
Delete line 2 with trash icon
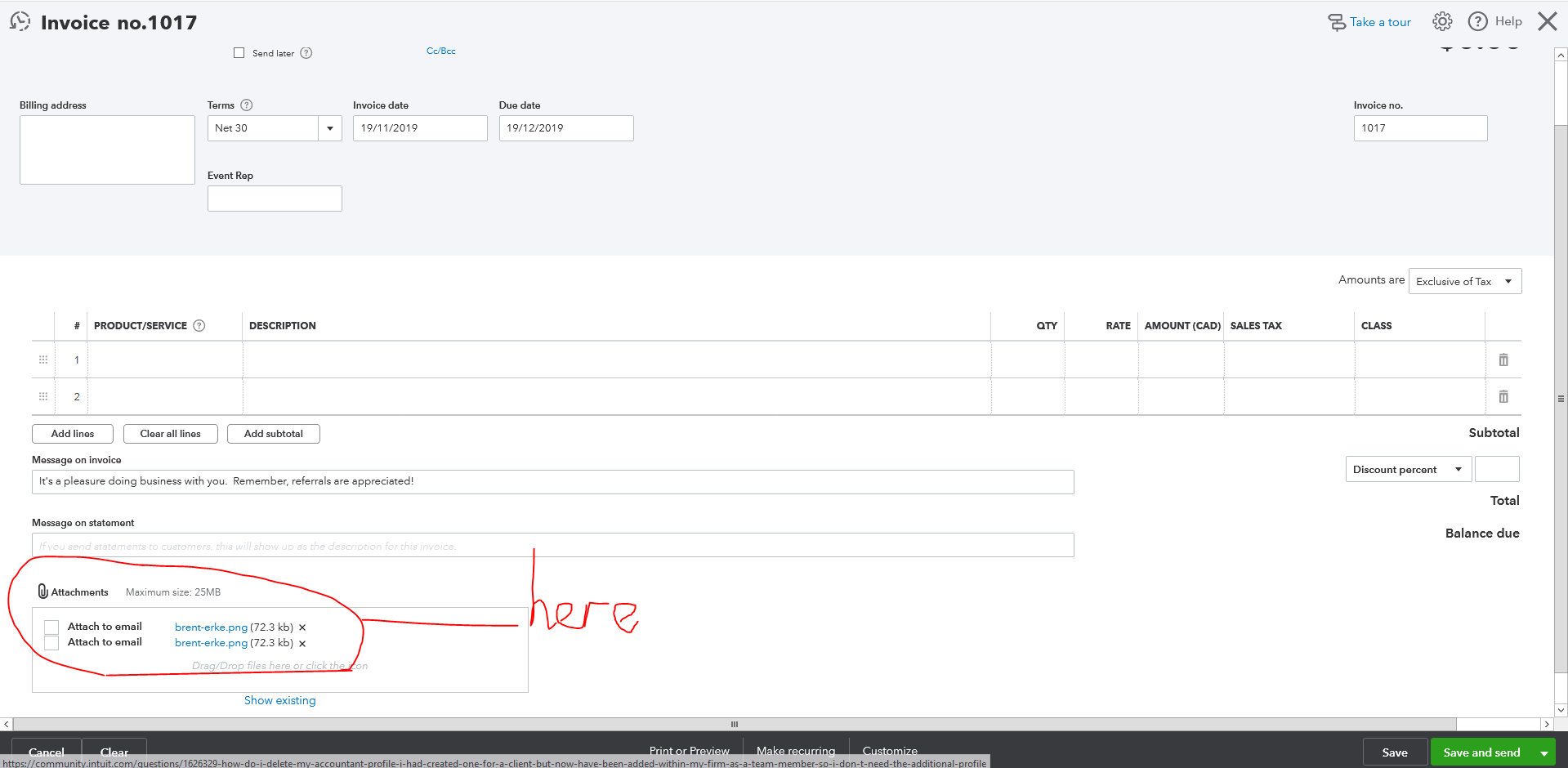click(1503, 396)
